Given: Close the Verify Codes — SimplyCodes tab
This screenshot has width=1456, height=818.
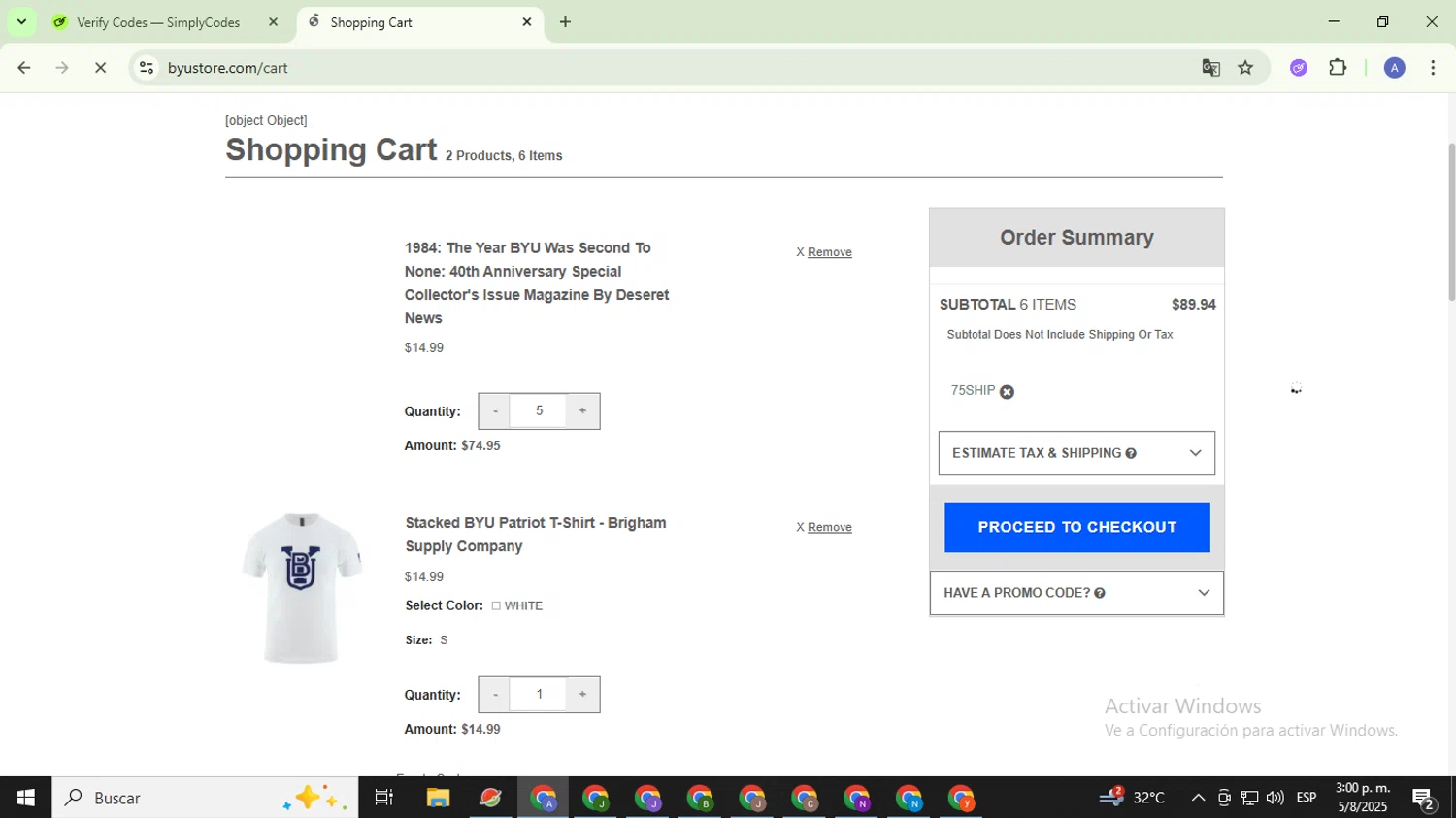Looking at the screenshot, I should pyautogui.click(x=273, y=21).
